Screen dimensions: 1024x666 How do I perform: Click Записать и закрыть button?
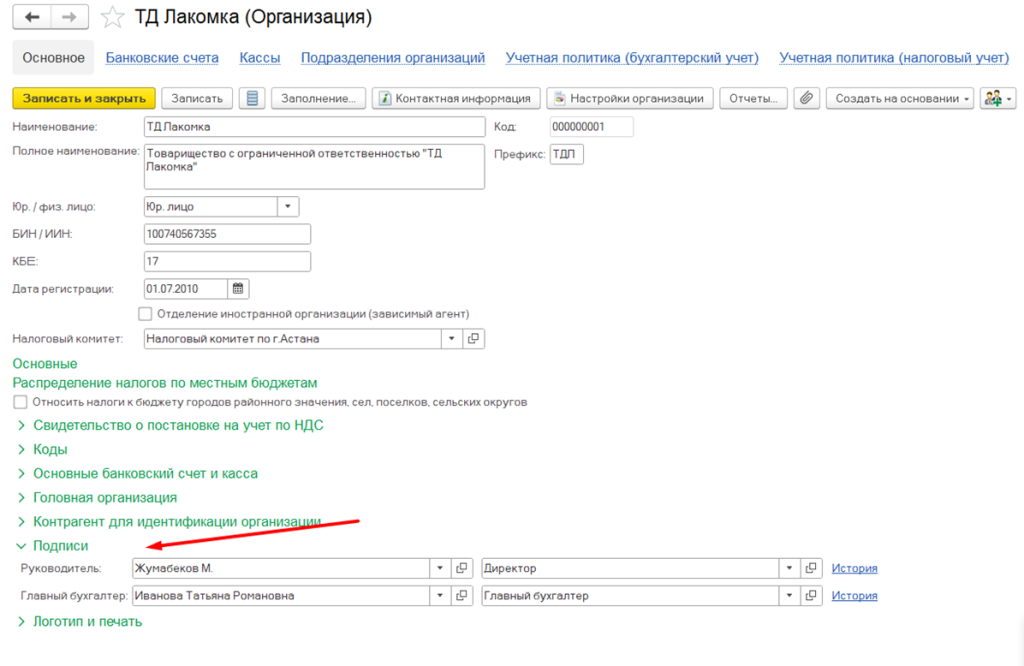click(x=84, y=98)
